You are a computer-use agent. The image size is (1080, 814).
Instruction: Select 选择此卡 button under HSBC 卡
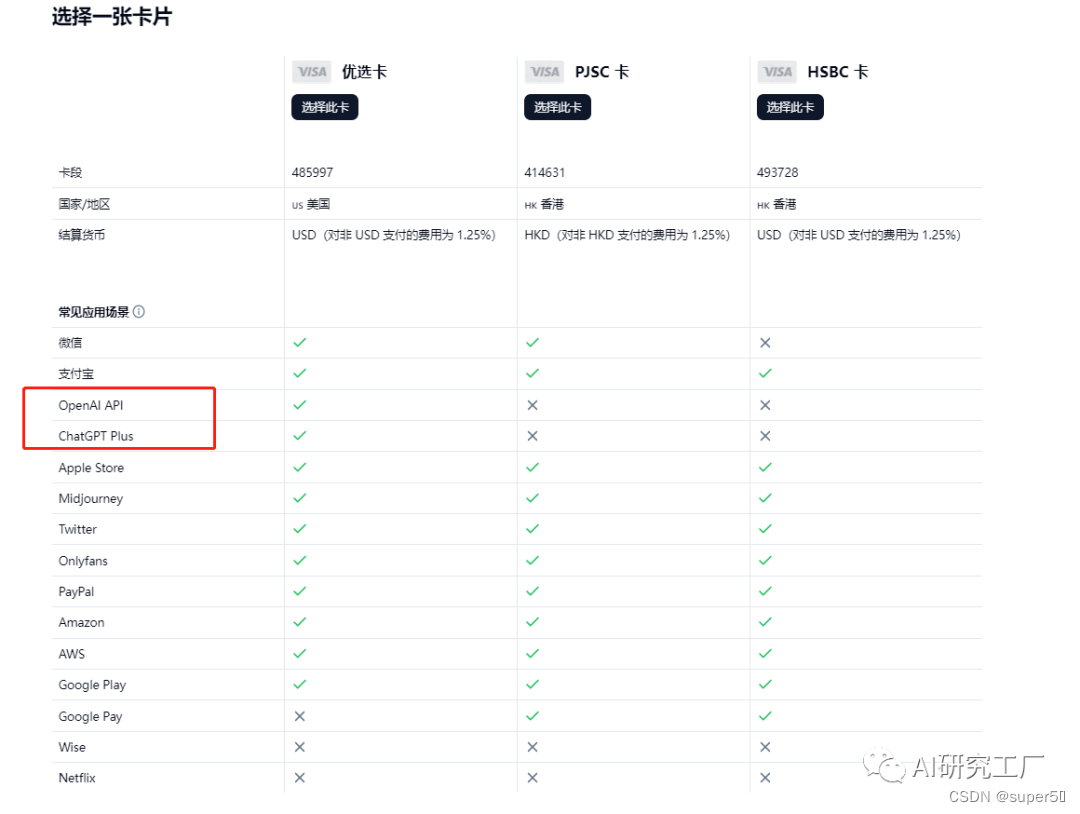(x=790, y=107)
